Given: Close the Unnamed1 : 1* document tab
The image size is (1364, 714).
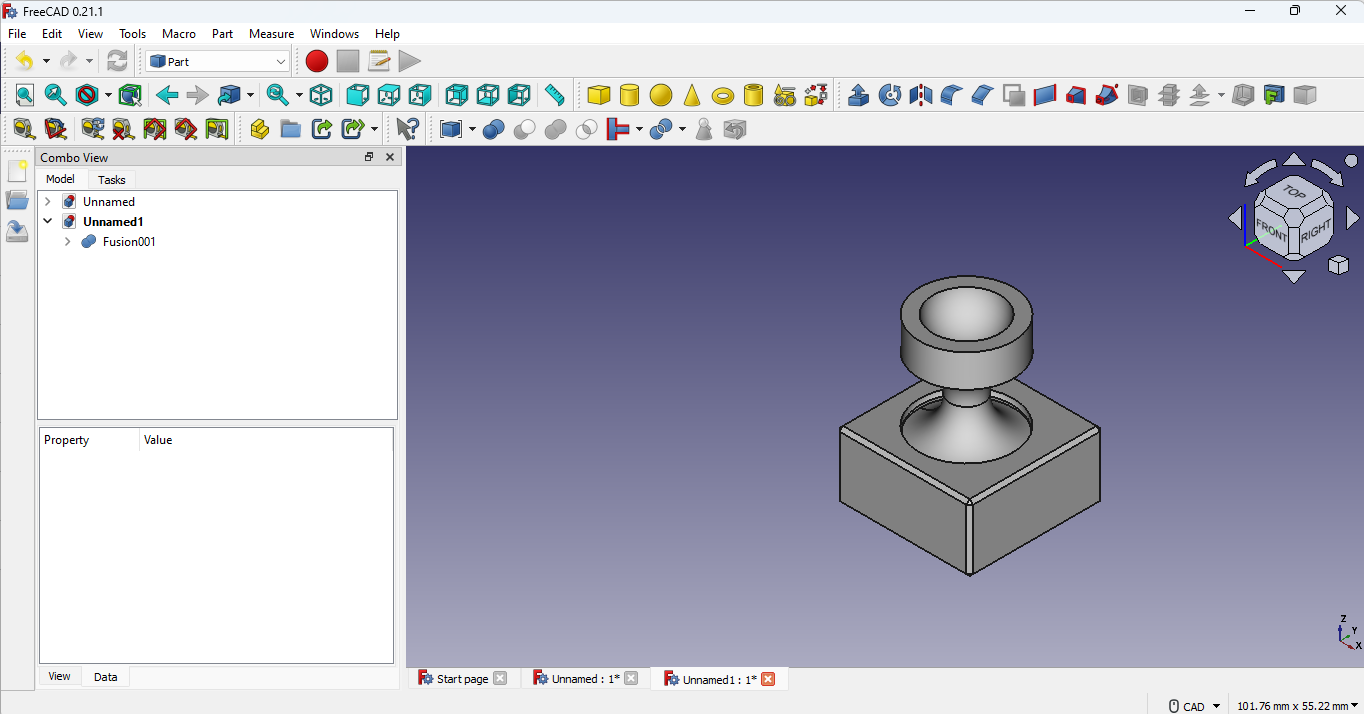Looking at the screenshot, I should [x=768, y=679].
